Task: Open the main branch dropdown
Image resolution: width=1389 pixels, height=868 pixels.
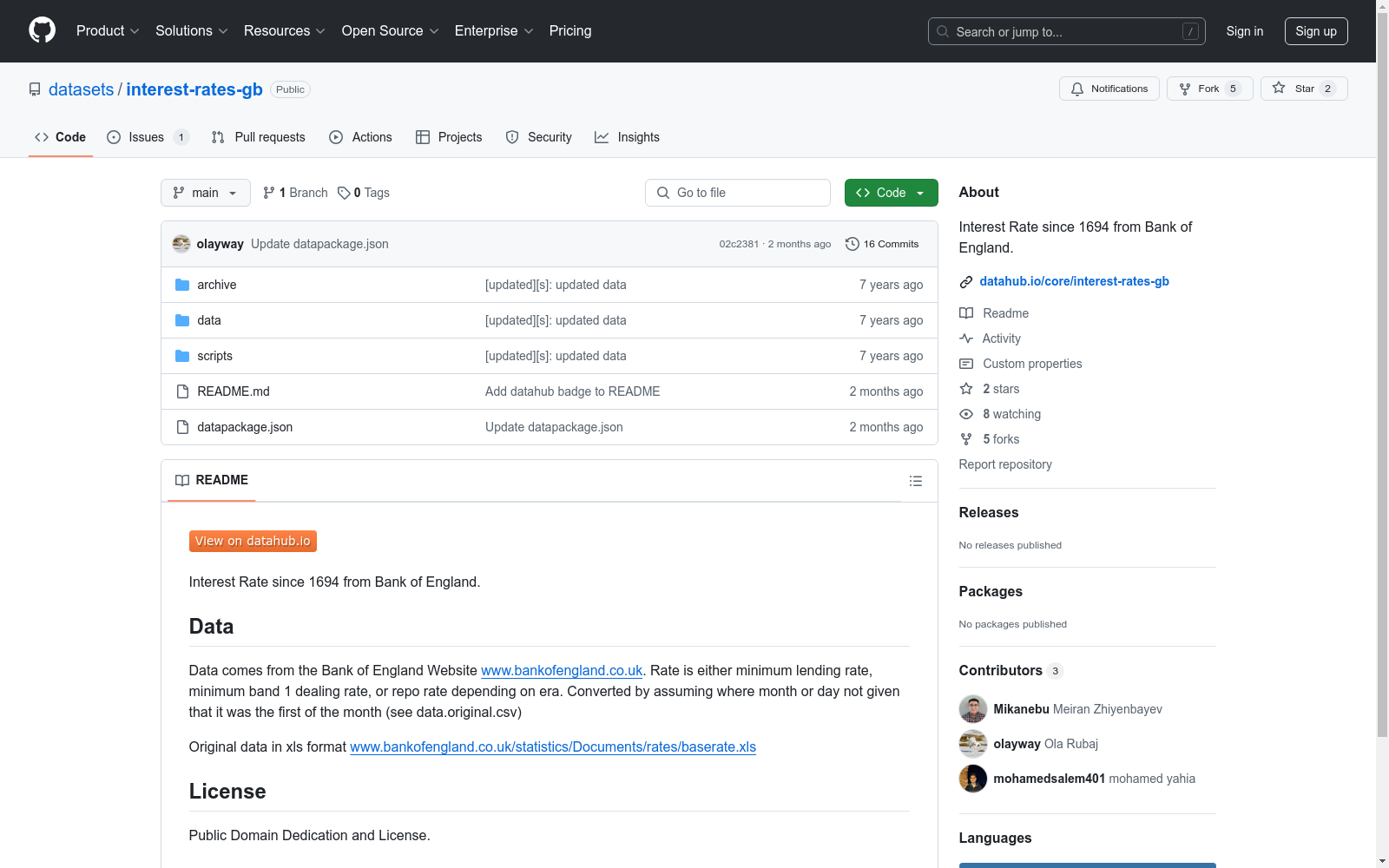Action: click(205, 193)
